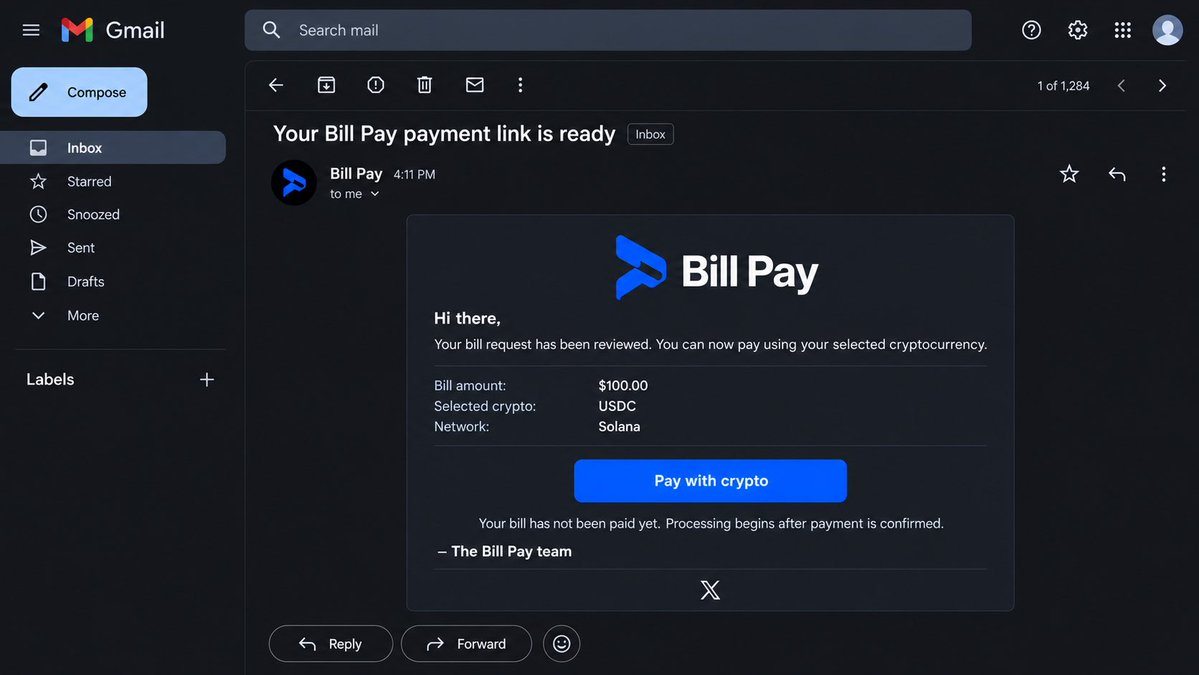This screenshot has height=675, width=1199.
Task: Open the Support help icon
Action: click(x=1031, y=30)
